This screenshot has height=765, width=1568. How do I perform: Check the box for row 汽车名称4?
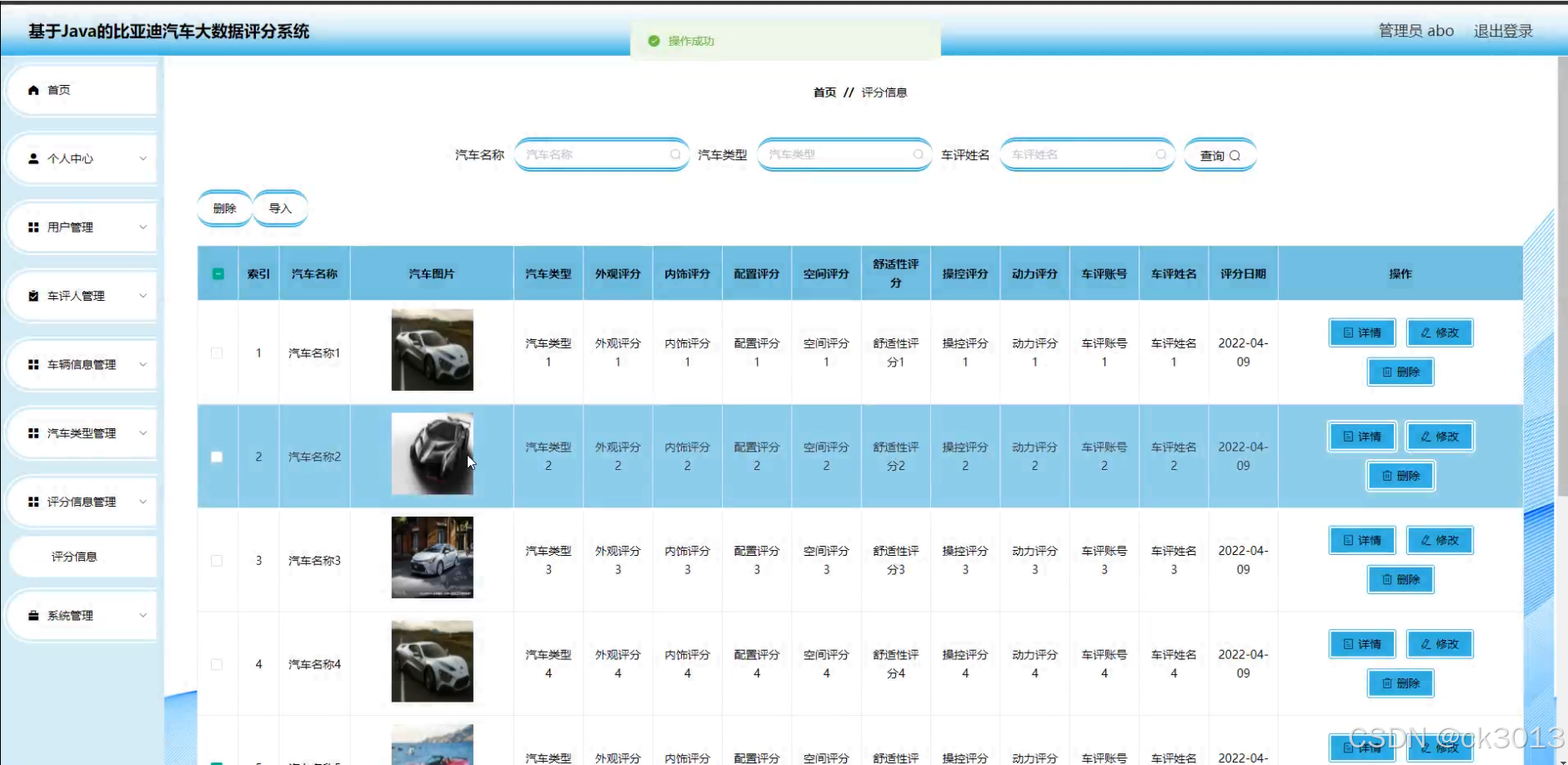pyautogui.click(x=217, y=664)
